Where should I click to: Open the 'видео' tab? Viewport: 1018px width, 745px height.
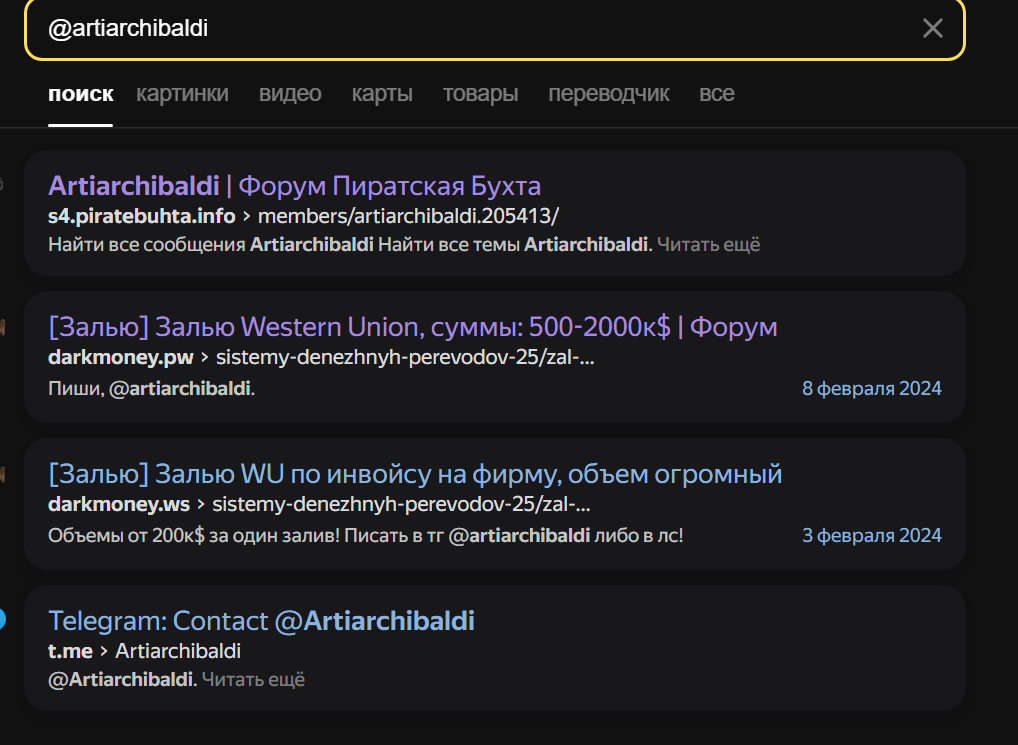coord(290,93)
